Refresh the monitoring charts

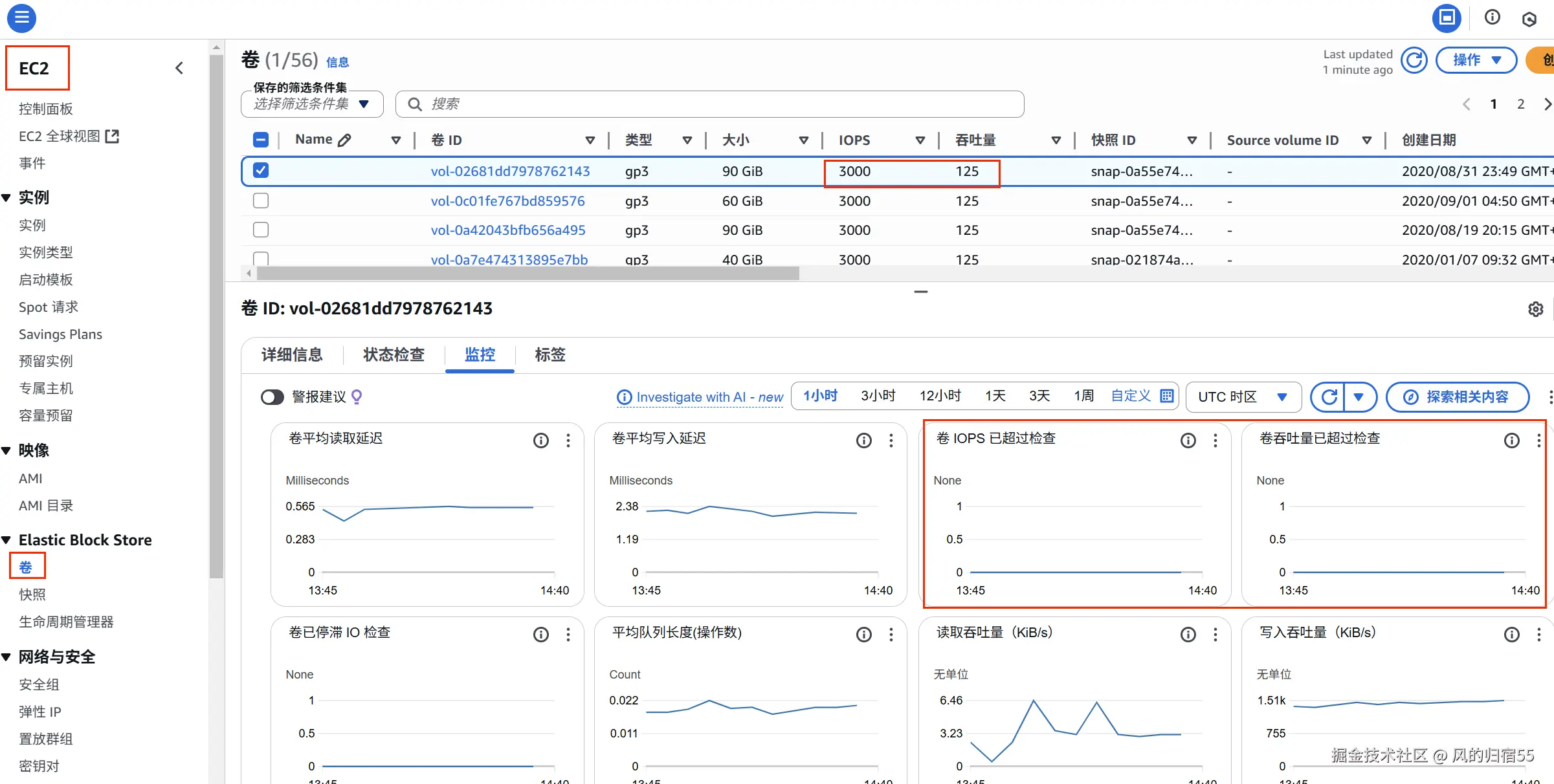1328,397
